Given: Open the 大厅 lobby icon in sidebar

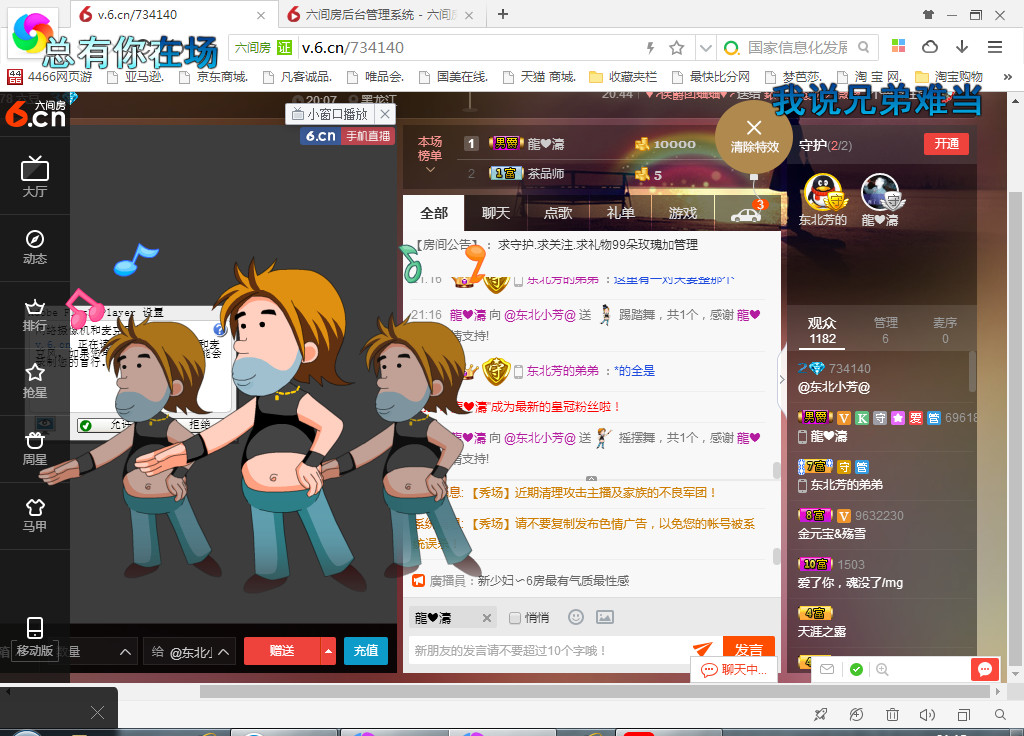Looking at the screenshot, I should click(35, 176).
